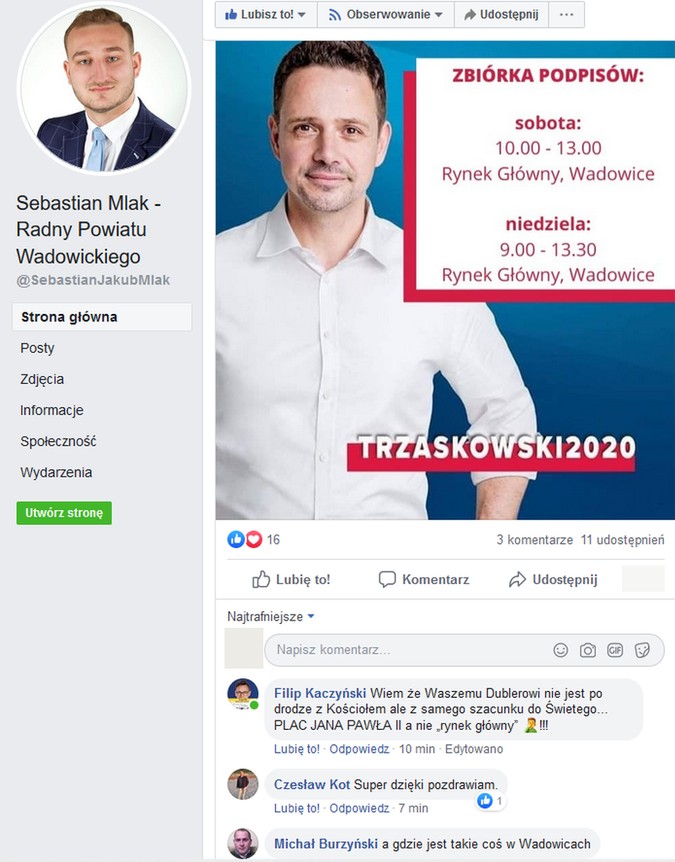Open Wydarzenia in the sidebar menu
This screenshot has height=862, width=675.
[x=56, y=472]
